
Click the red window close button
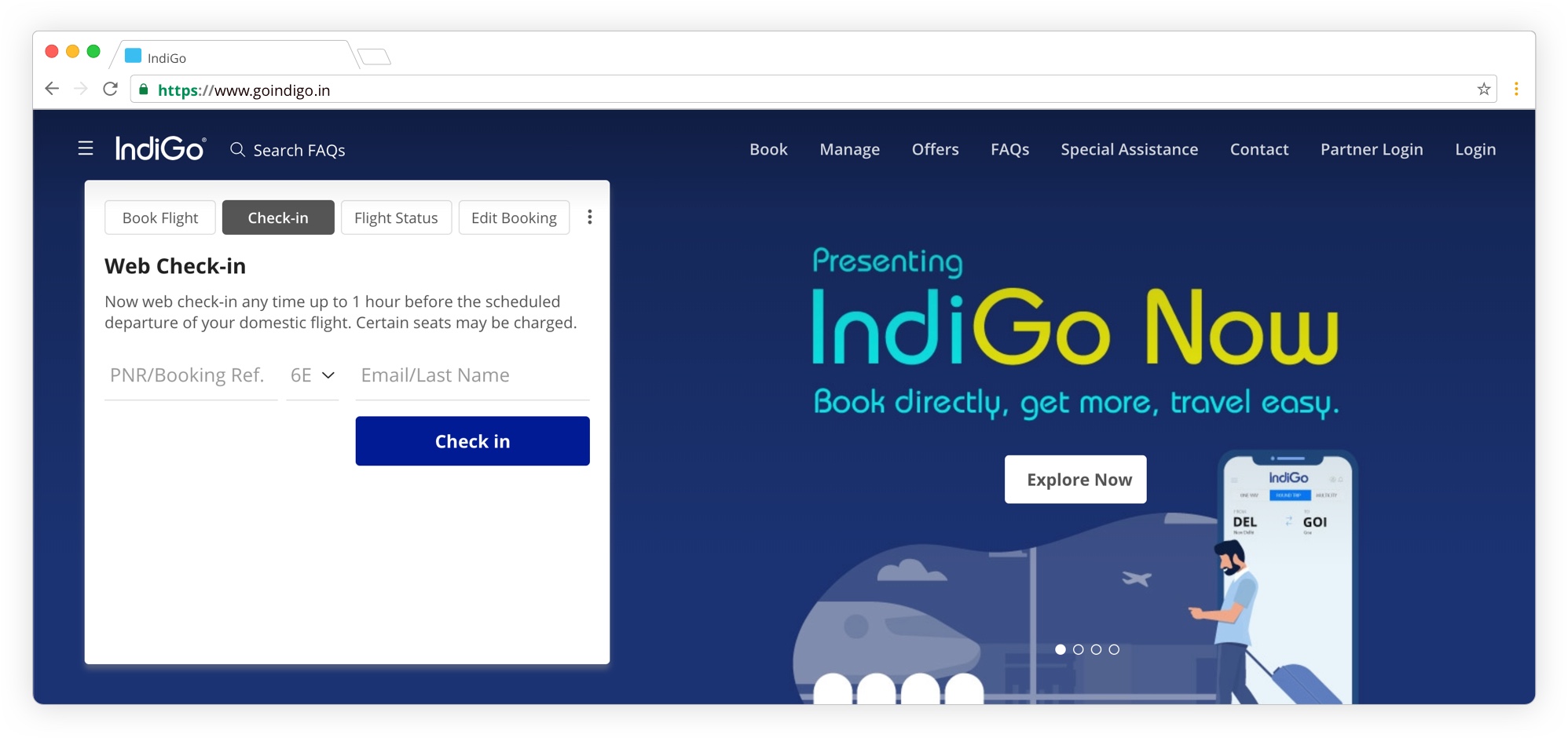[x=52, y=51]
